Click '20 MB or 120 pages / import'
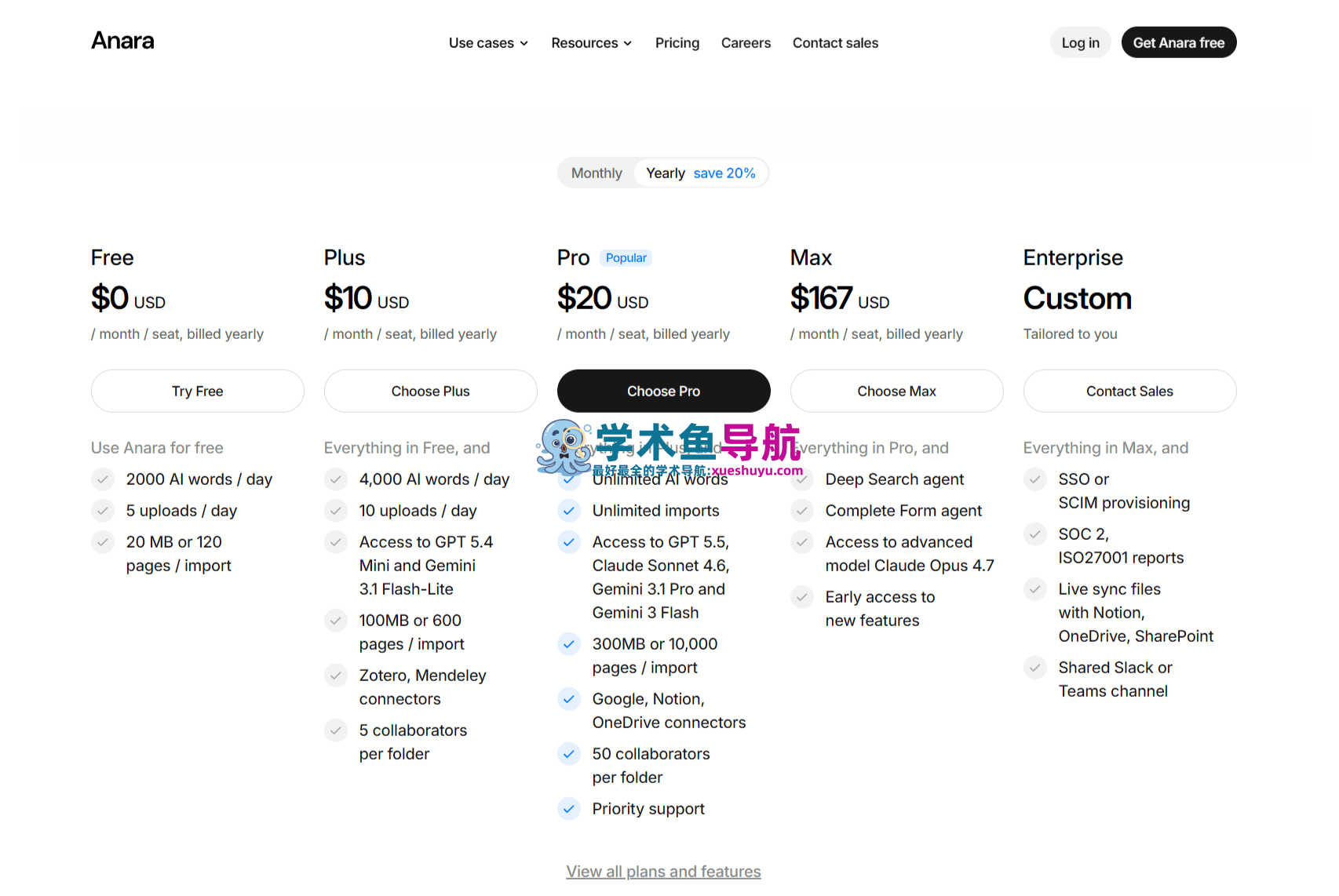This screenshot has width=1339, height=896. [179, 554]
